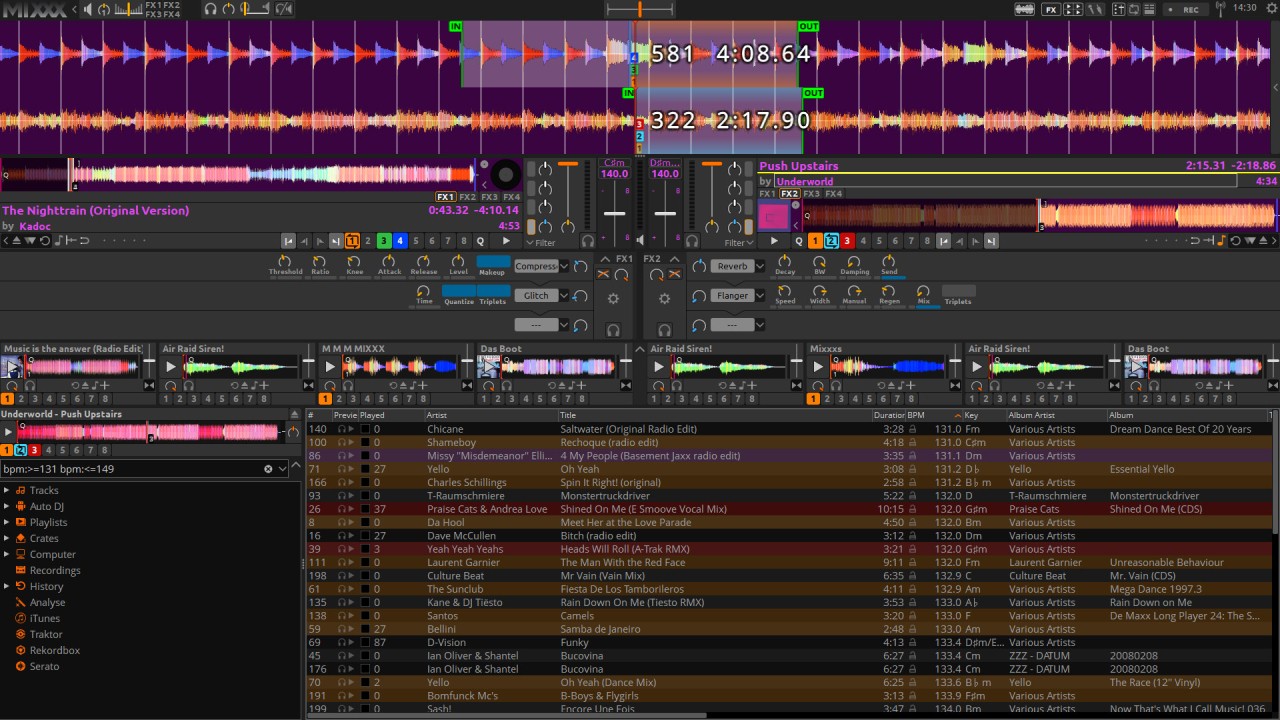Click the waveform display icon in the top toolbar

[x=1026, y=9]
